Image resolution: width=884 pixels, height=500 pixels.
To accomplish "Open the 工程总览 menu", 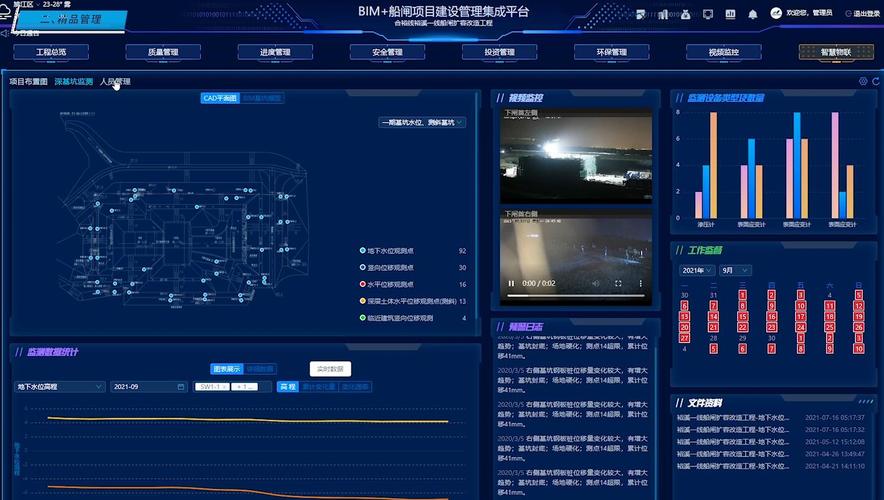I will pyautogui.click(x=51, y=52).
